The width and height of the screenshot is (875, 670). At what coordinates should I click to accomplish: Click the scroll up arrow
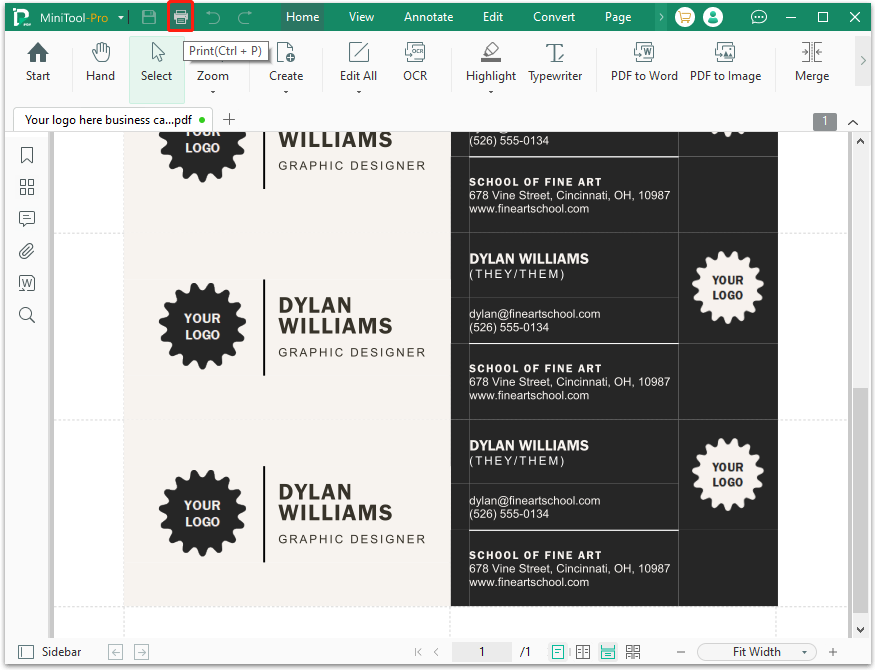860,141
